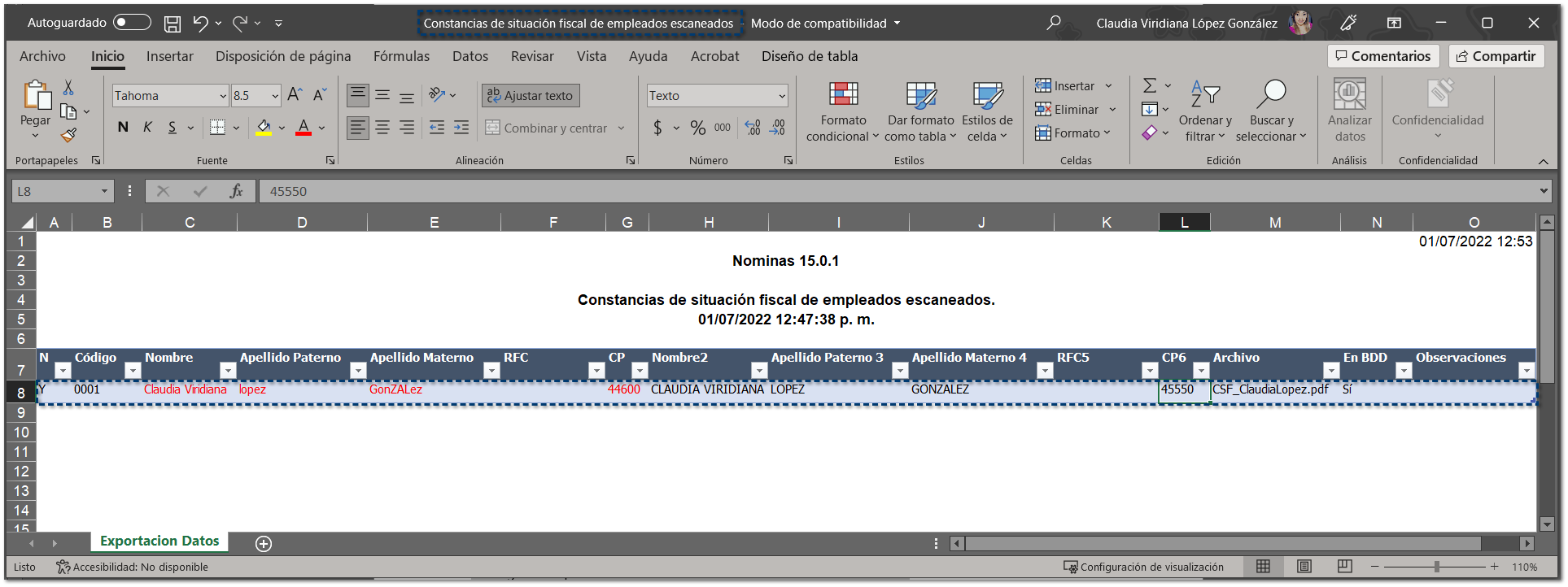Click the zoom slider handle

point(1437,567)
